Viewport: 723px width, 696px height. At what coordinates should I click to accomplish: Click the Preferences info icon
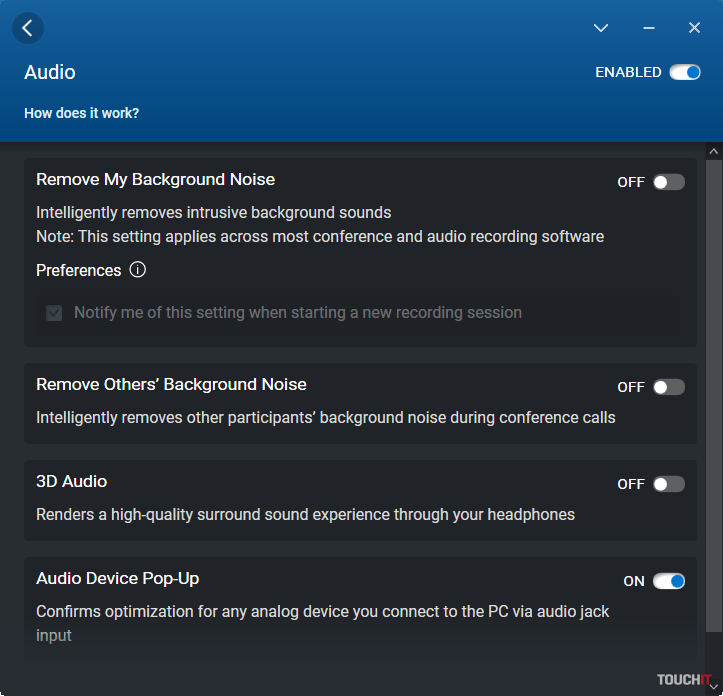click(x=138, y=270)
